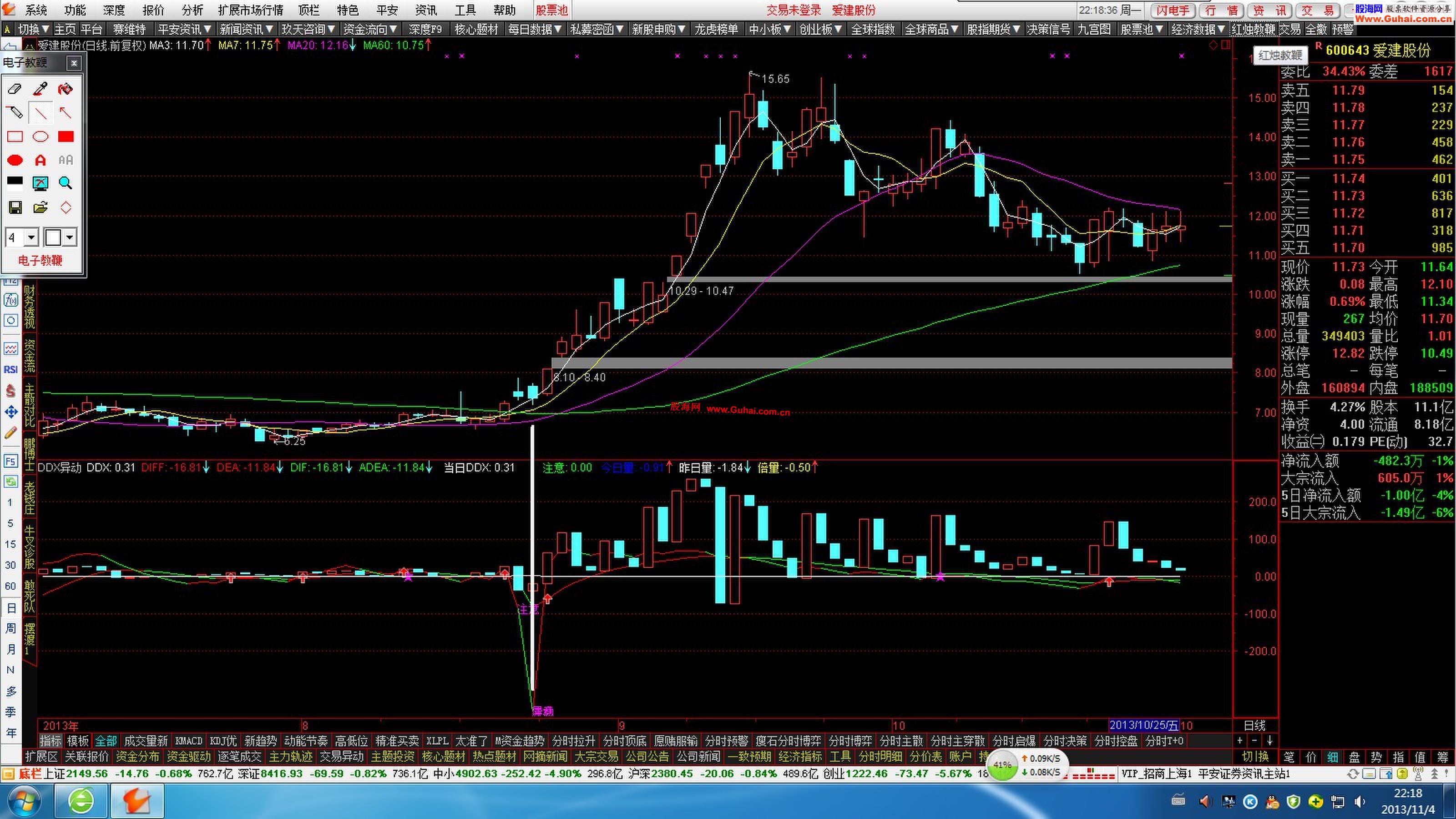Open the 功能 menu
This screenshot has height=819, width=1456.
[x=75, y=10]
